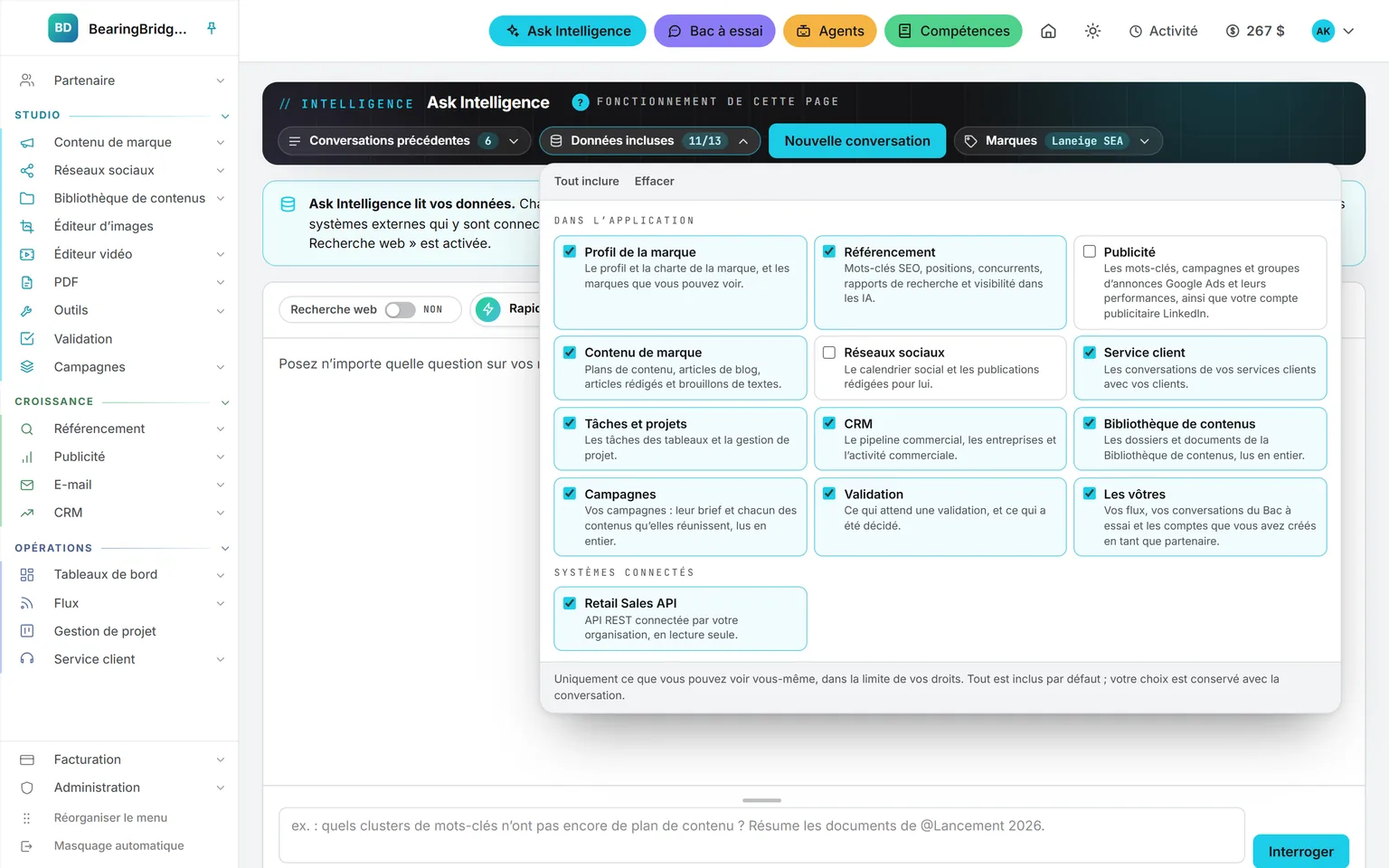Viewport: 1389px width, 868px height.
Task: Expand Conversations précédentes dropdown
Action: (x=404, y=141)
